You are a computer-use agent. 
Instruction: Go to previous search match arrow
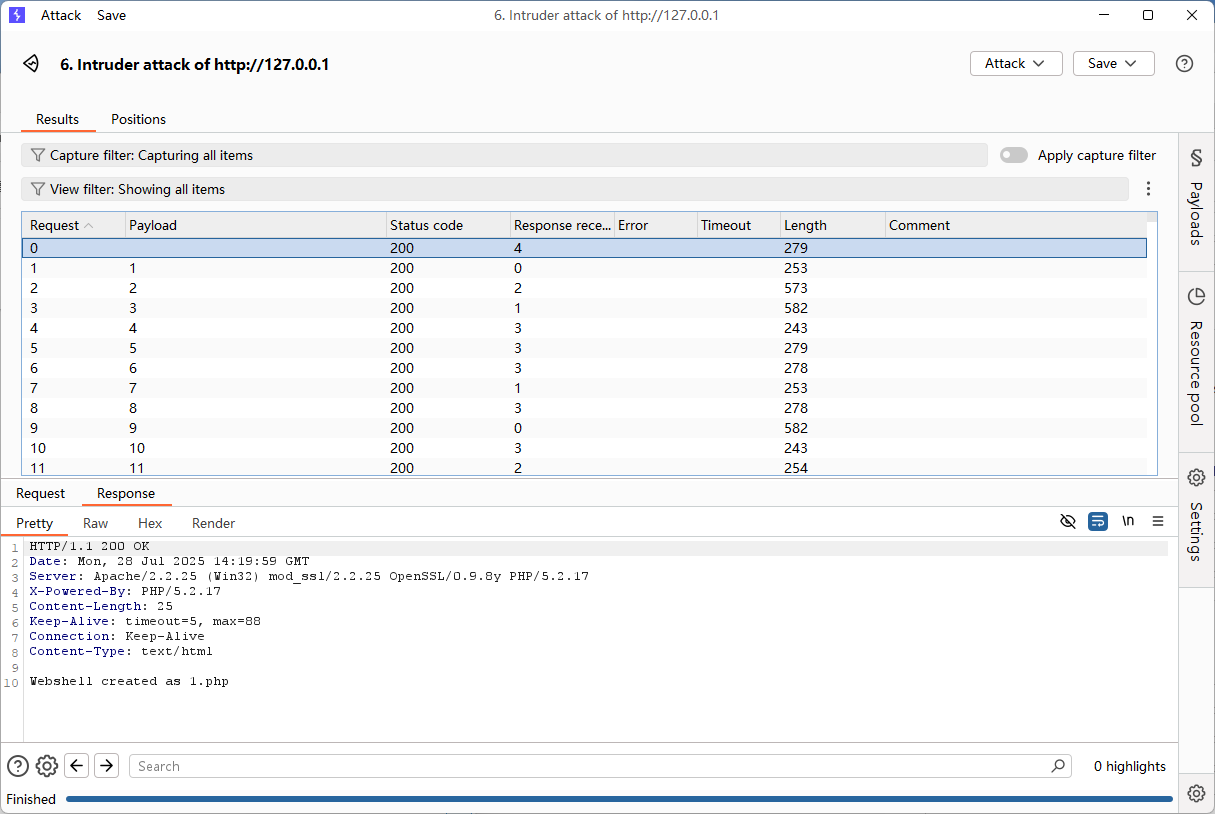pos(77,766)
